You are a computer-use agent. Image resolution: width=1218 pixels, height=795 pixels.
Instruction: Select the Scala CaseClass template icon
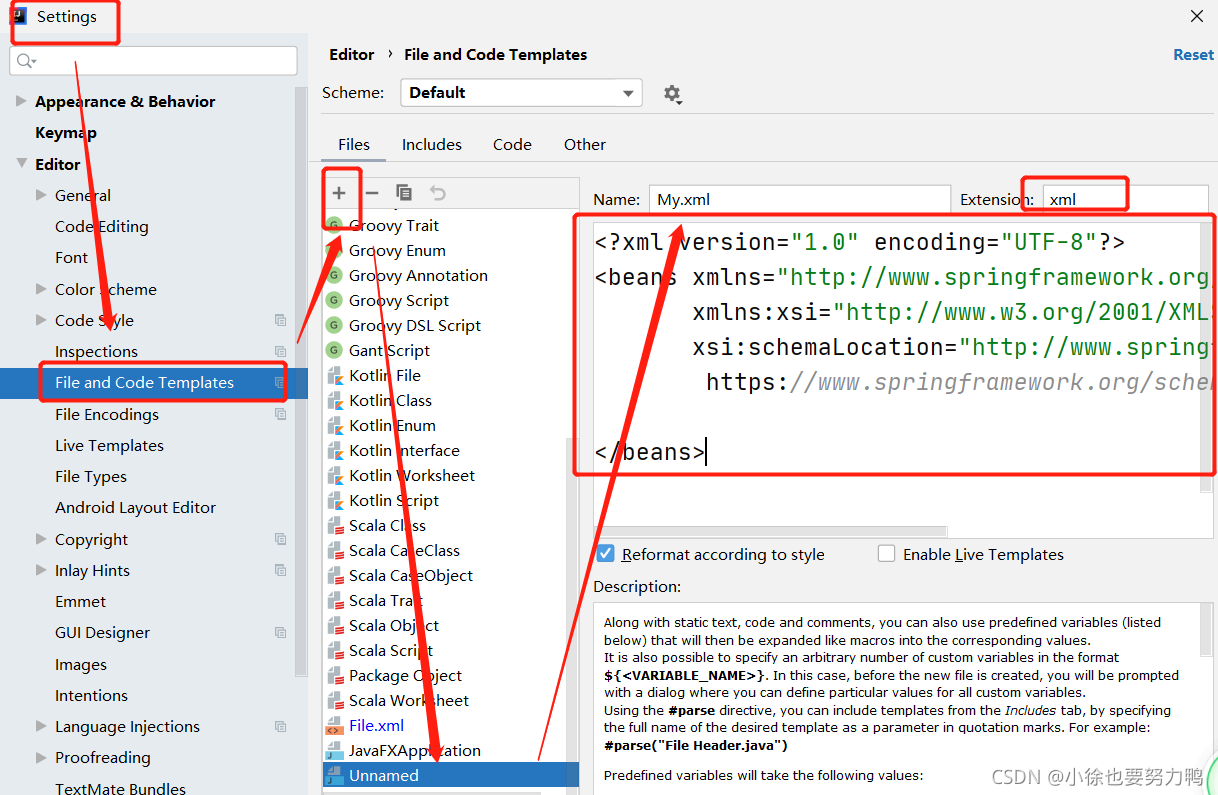pos(334,550)
